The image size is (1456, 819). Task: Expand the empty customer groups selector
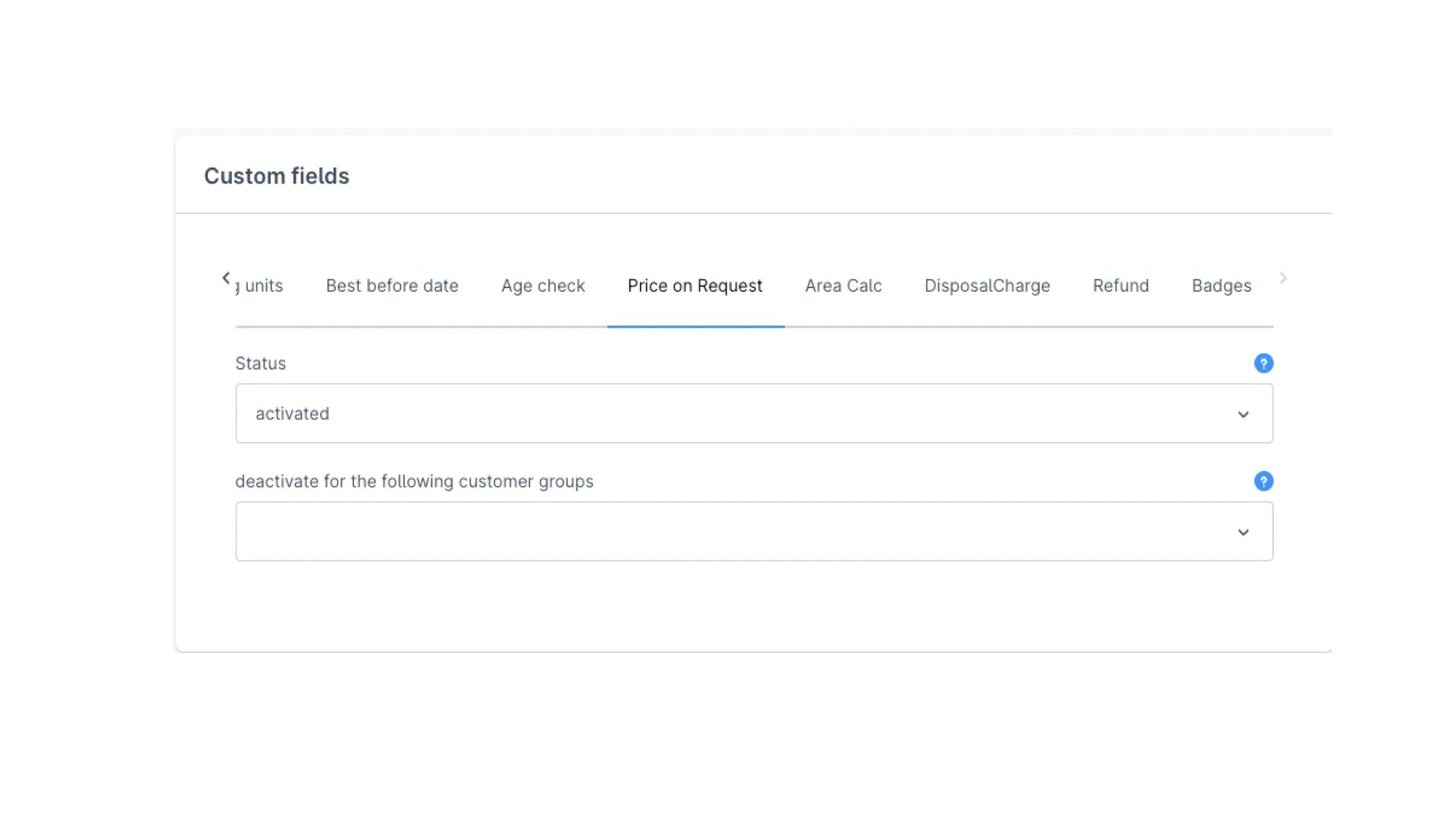click(x=755, y=532)
